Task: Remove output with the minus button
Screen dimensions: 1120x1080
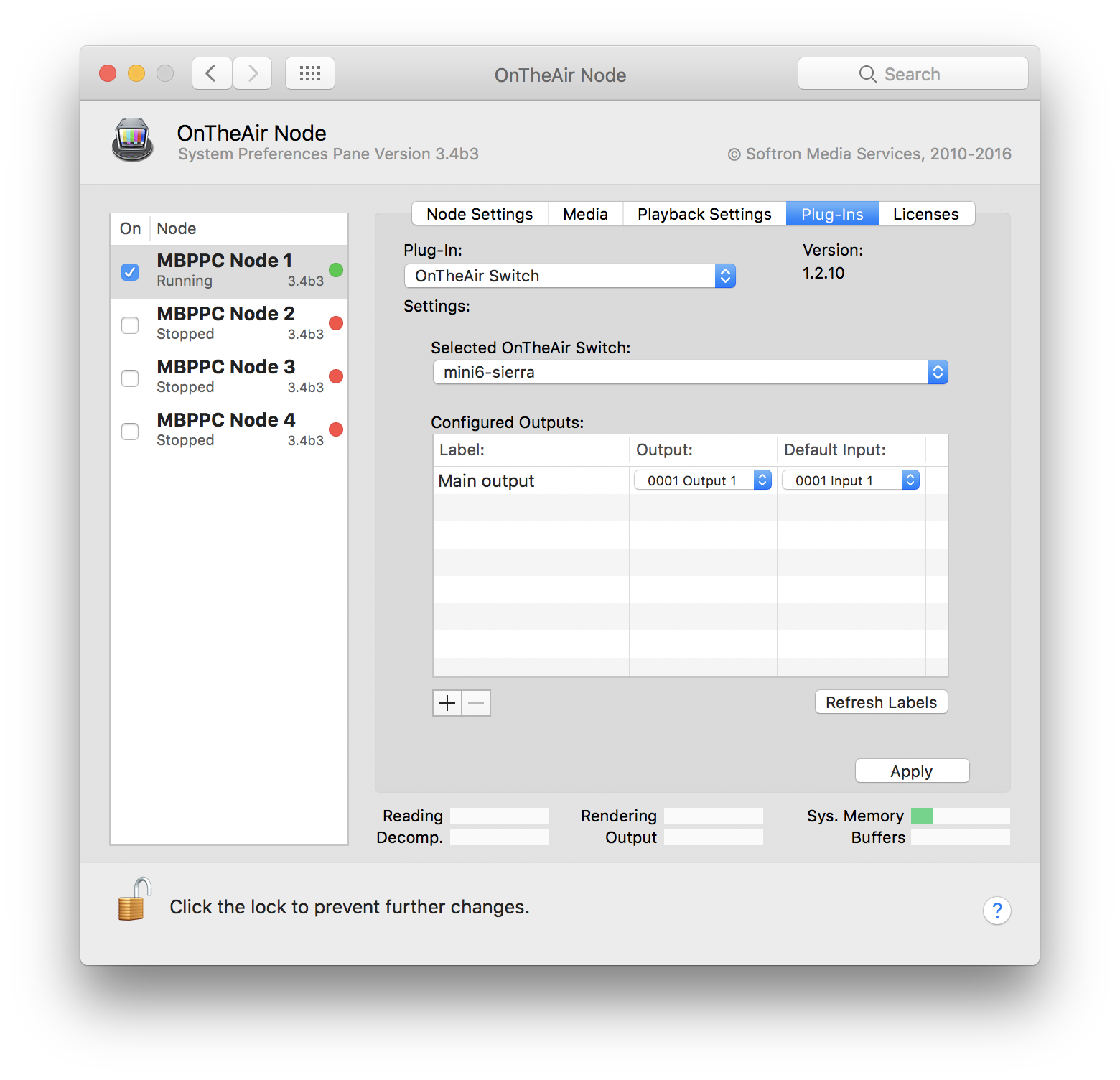Action: [x=476, y=703]
